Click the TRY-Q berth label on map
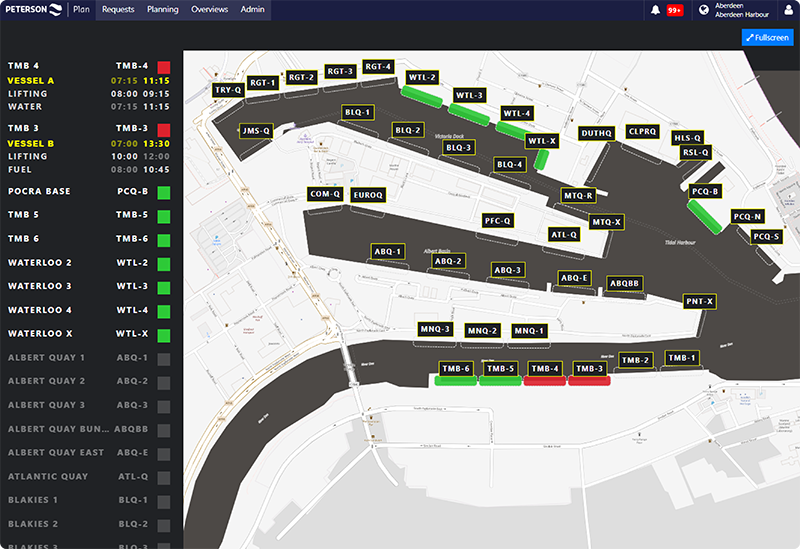This screenshot has width=800, height=549. coord(228,90)
